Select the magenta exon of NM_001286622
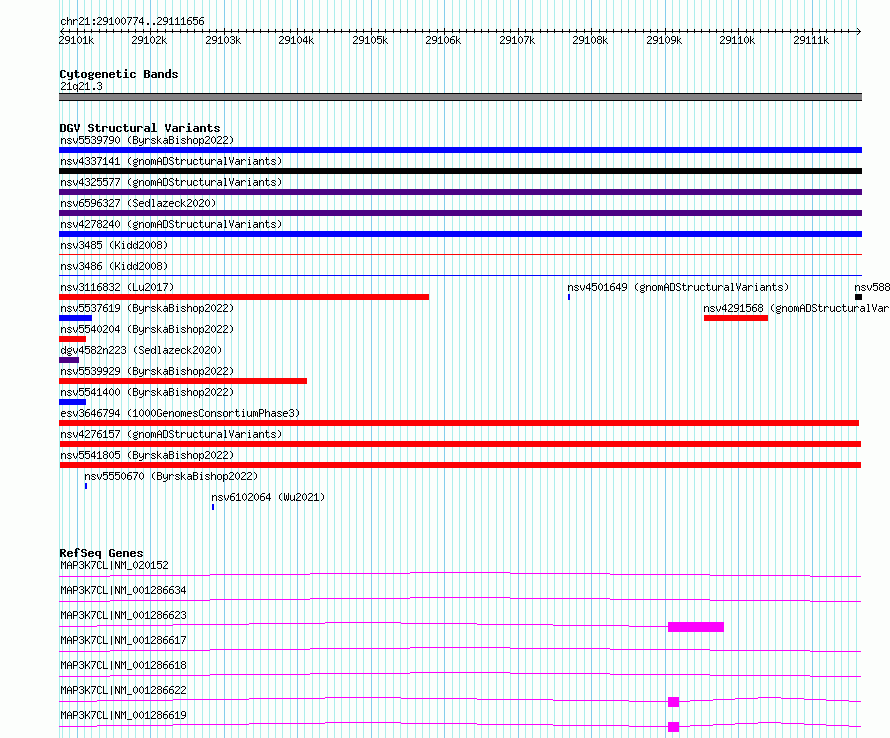The height and width of the screenshot is (738, 890). [674, 702]
